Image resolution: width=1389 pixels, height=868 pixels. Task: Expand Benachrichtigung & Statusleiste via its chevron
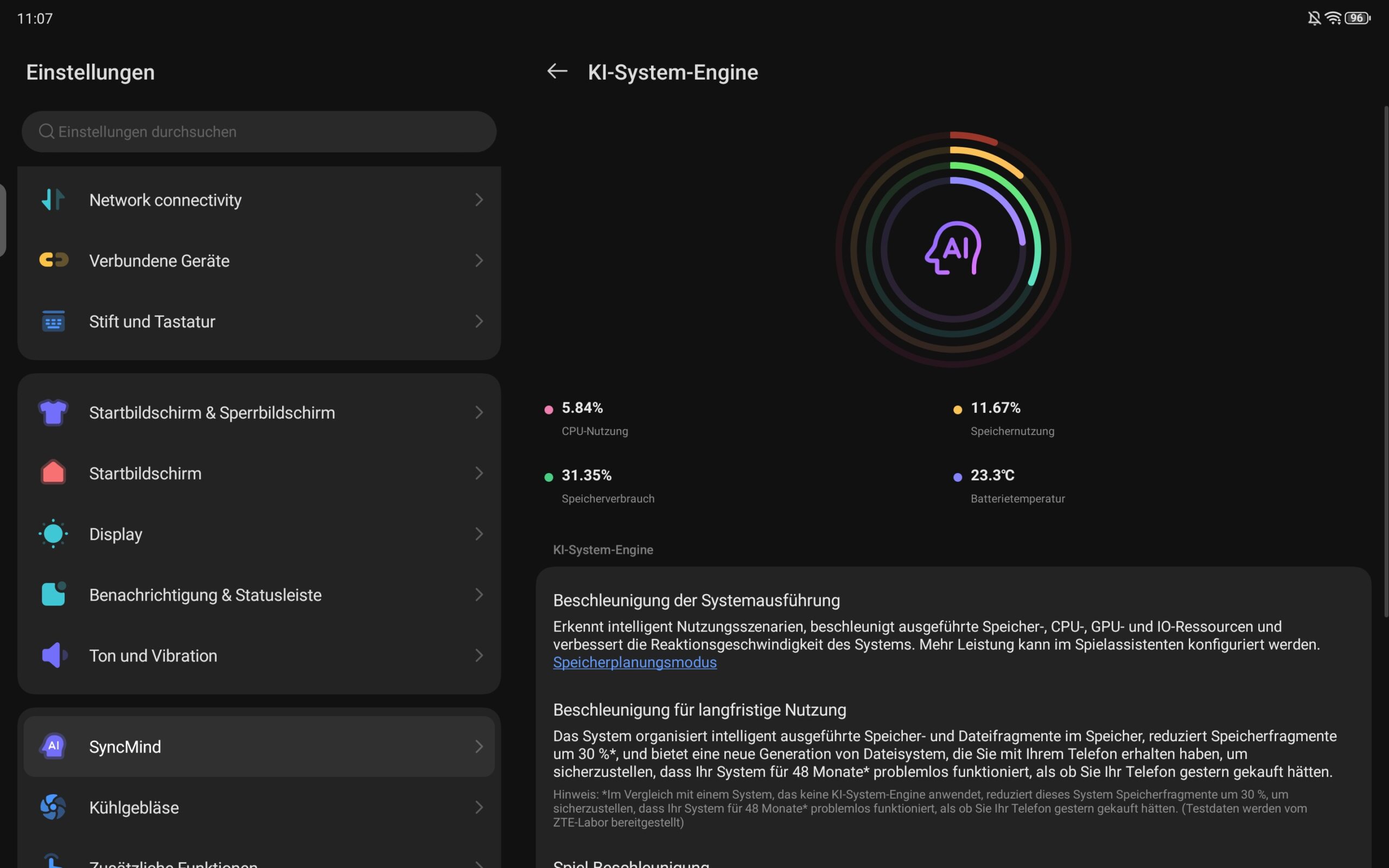(479, 595)
